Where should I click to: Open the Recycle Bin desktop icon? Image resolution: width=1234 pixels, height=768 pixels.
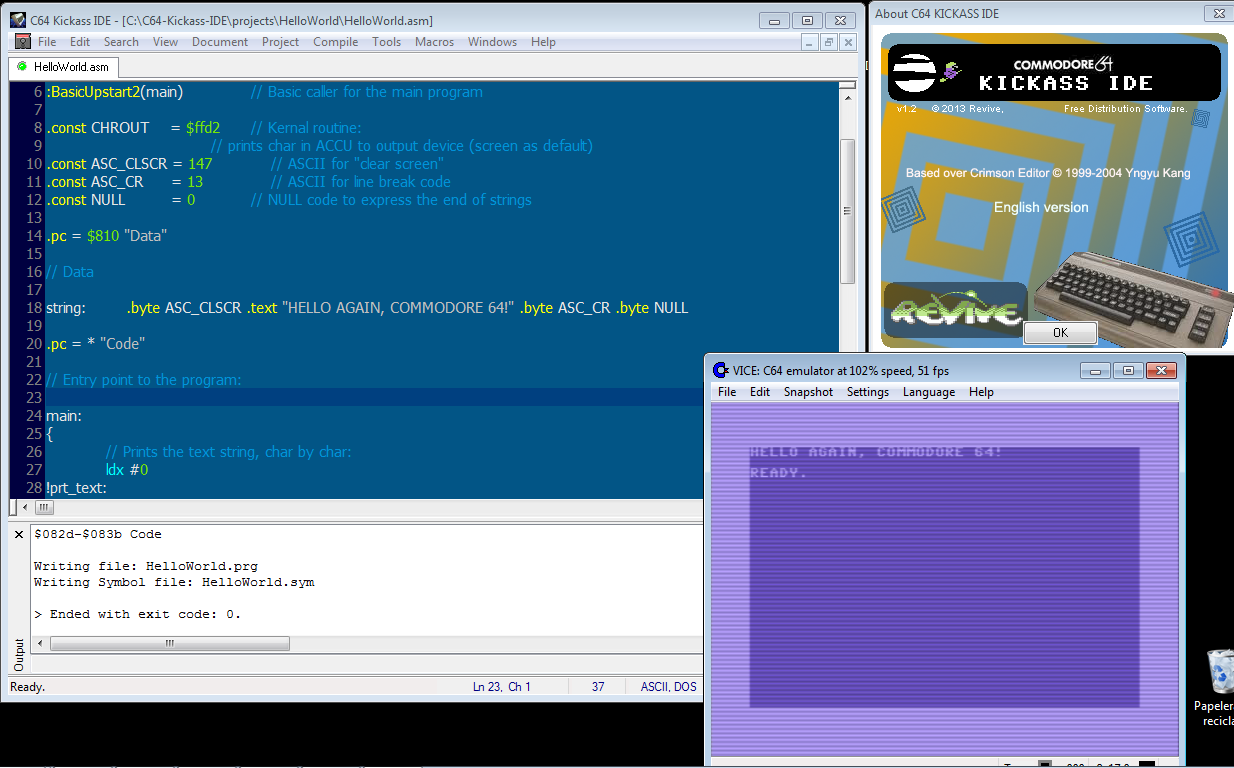[x=1220, y=670]
